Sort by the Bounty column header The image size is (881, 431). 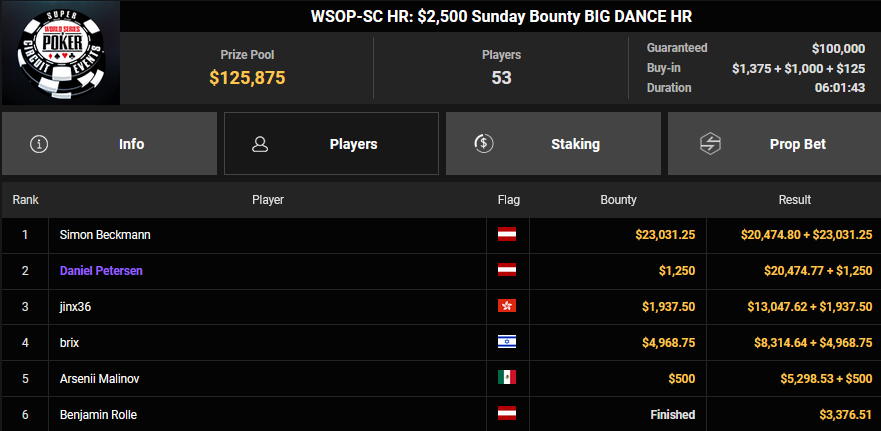(618, 200)
